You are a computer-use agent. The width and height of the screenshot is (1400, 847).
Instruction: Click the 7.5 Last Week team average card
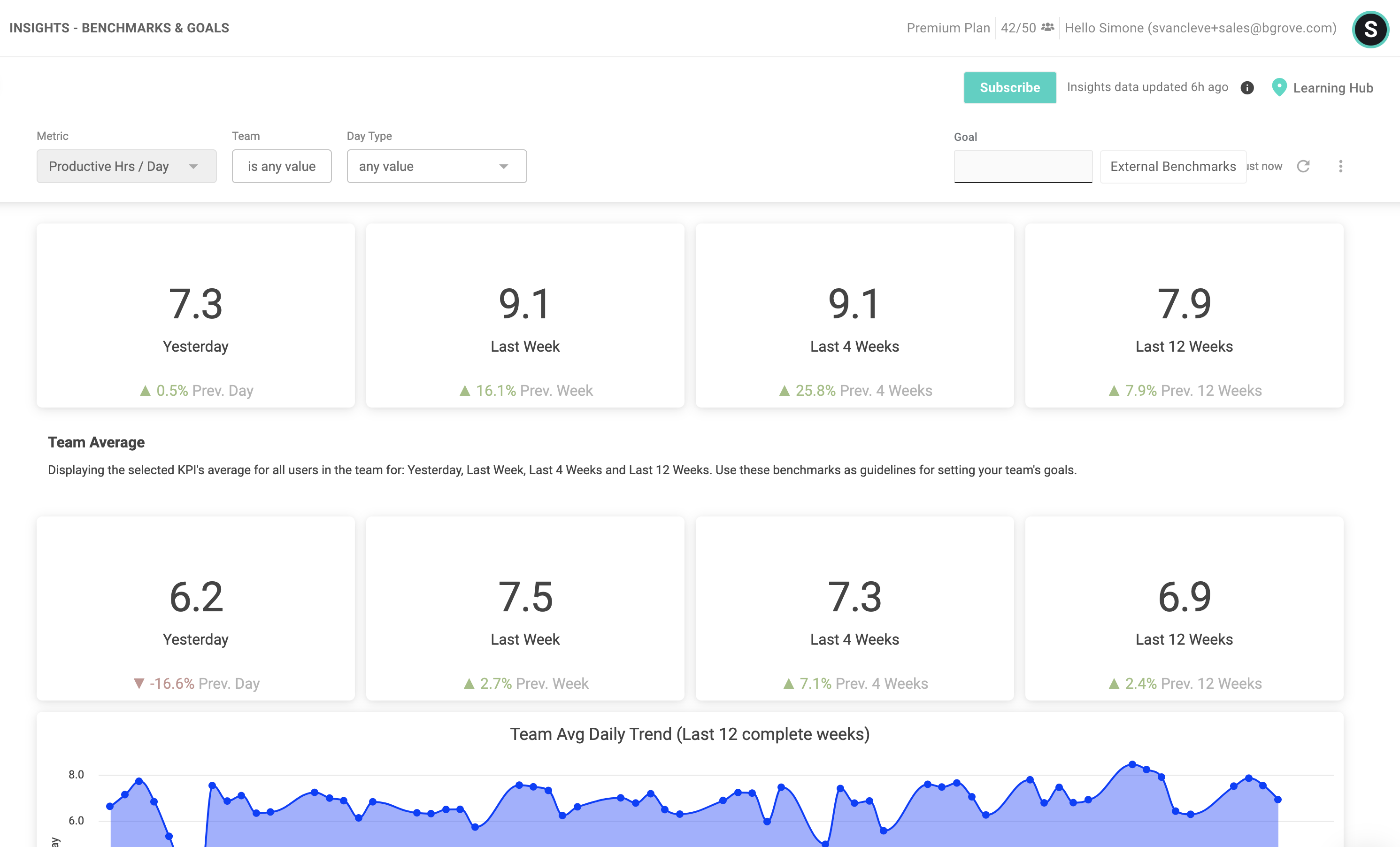[x=525, y=608]
